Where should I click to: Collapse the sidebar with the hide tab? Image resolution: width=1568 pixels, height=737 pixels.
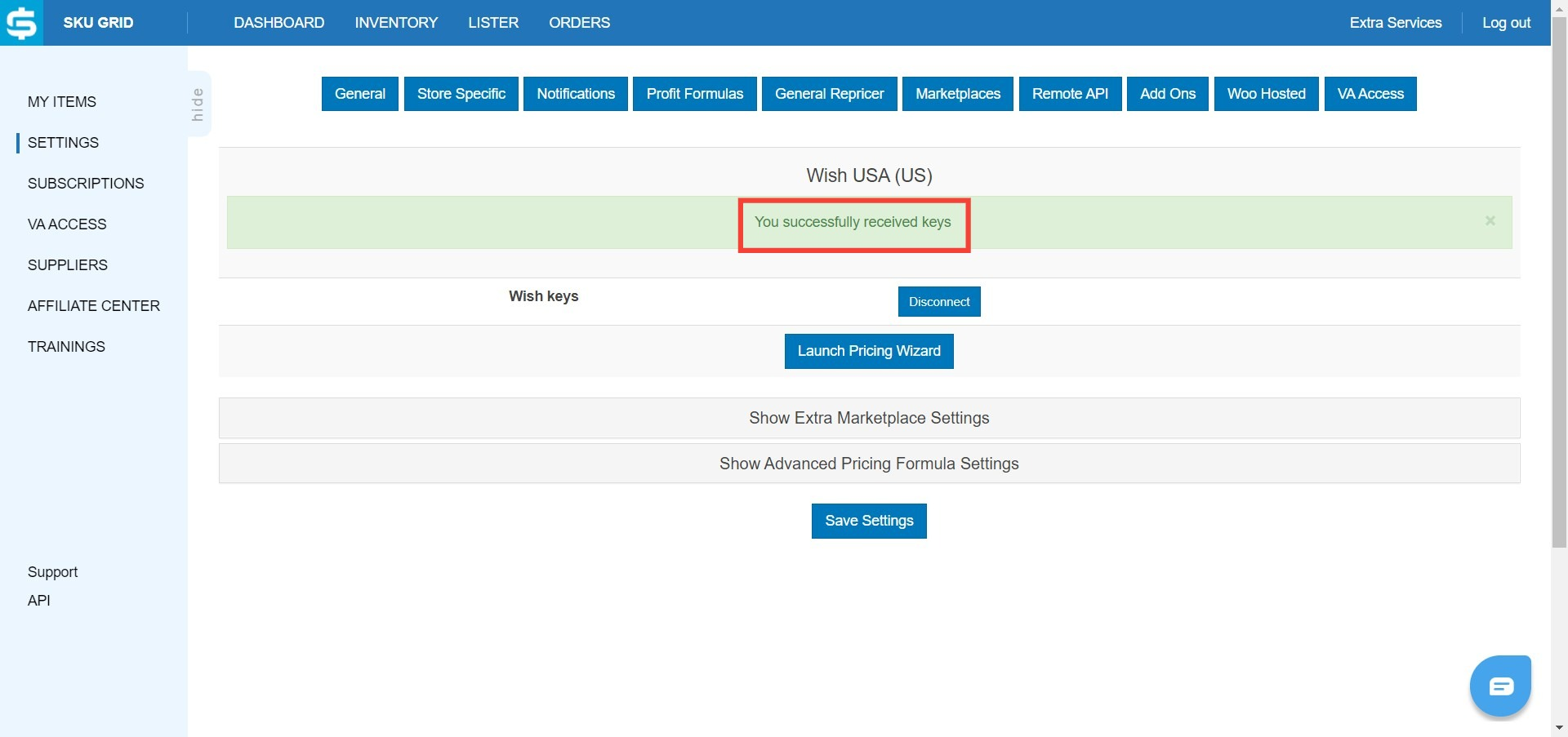pyautogui.click(x=198, y=104)
